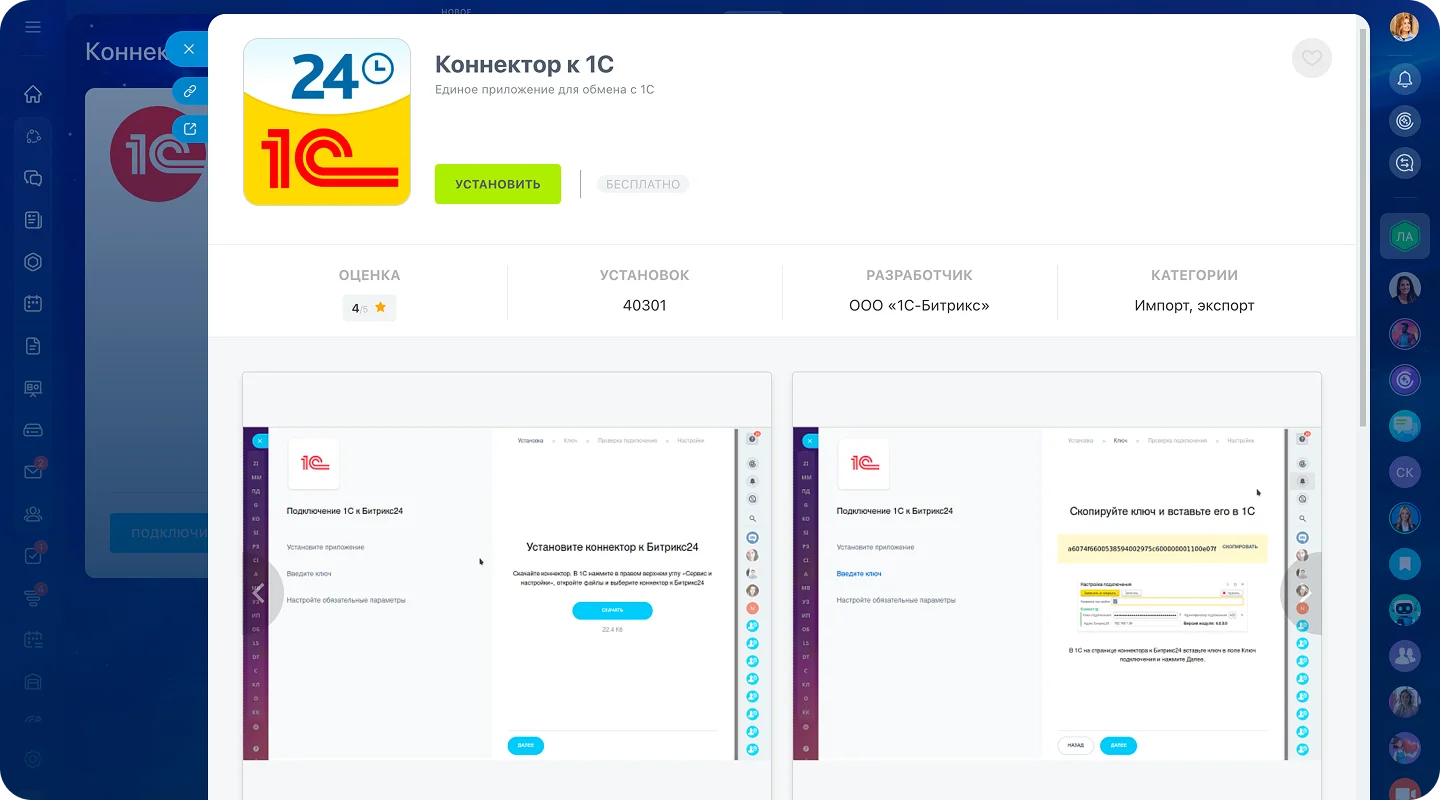Click the УСТАНОВИТЬ button
This screenshot has width=1440, height=800.
(x=498, y=184)
